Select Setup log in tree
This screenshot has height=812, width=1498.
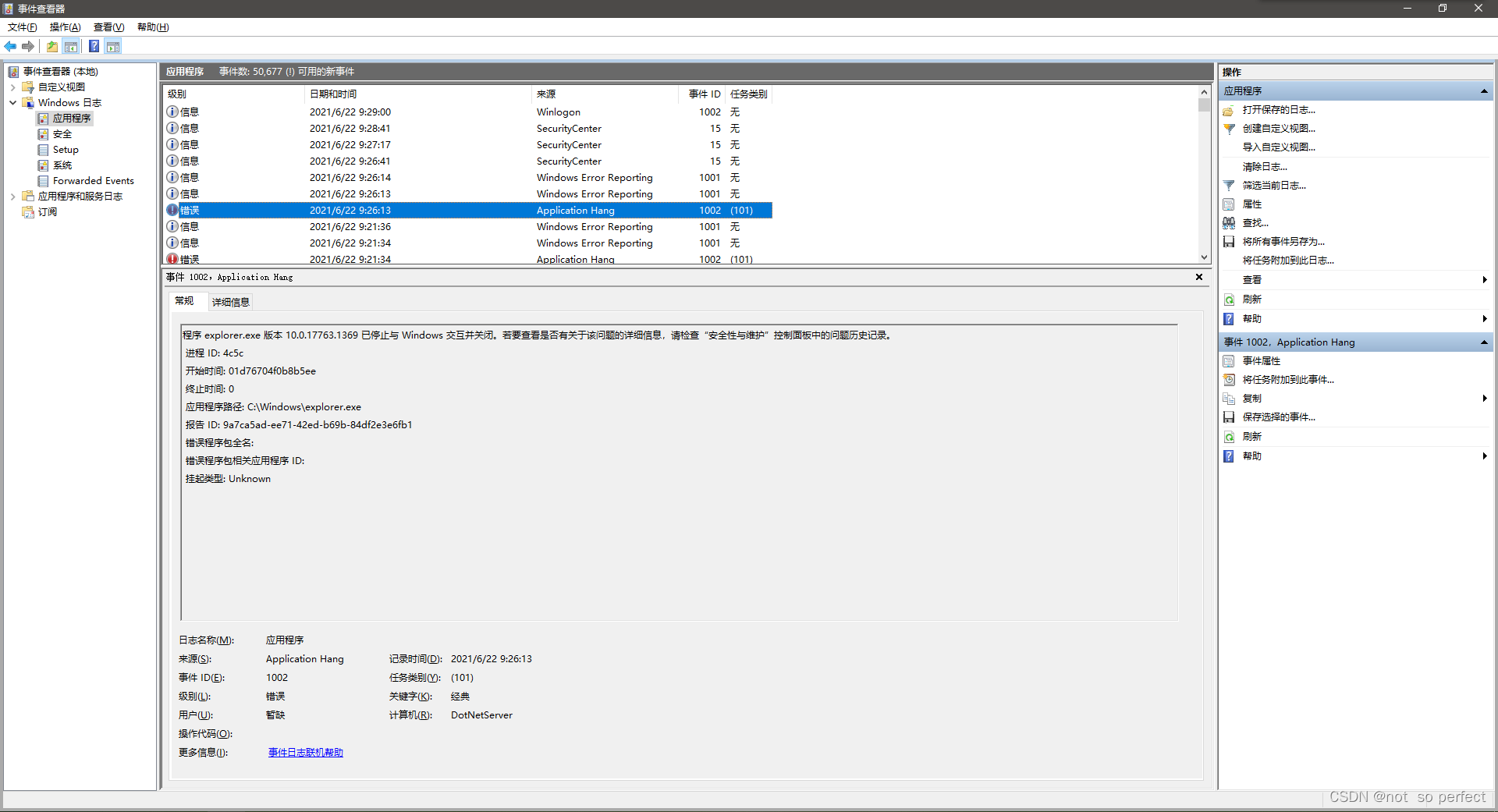click(x=59, y=150)
